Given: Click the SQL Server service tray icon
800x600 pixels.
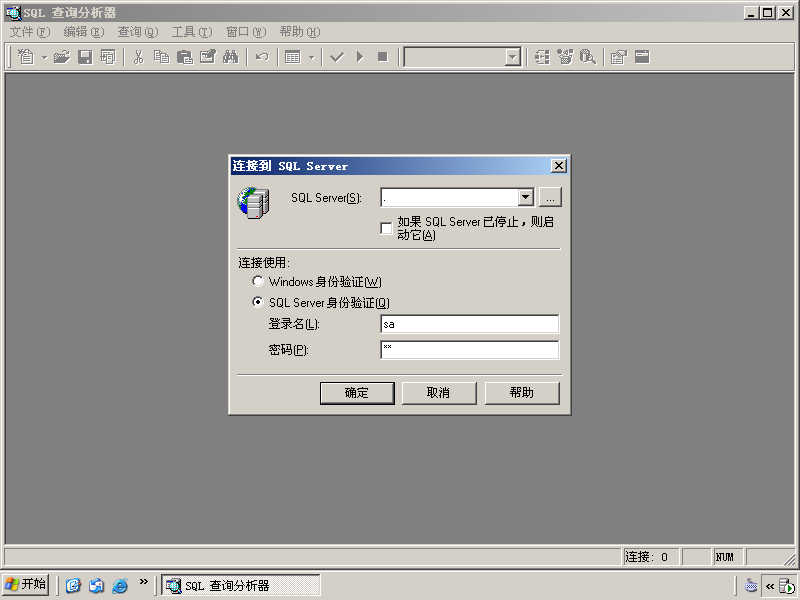Looking at the screenshot, I should (x=787, y=586).
